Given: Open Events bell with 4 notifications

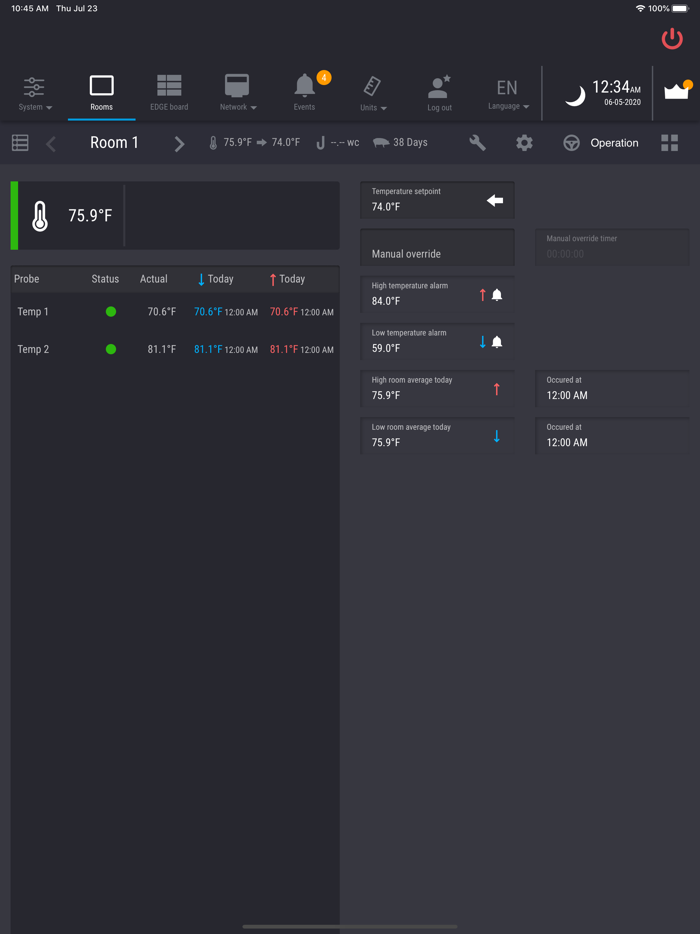Looking at the screenshot, I should 305,94.
